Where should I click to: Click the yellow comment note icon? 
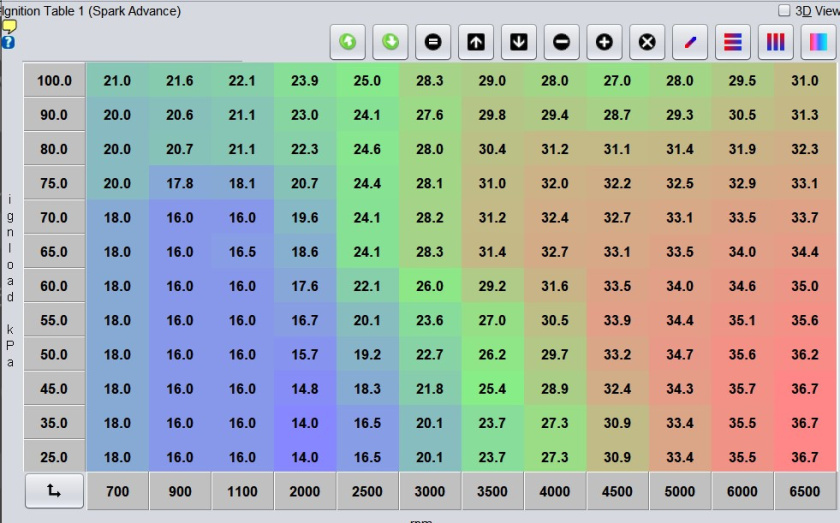click(8, 27)
